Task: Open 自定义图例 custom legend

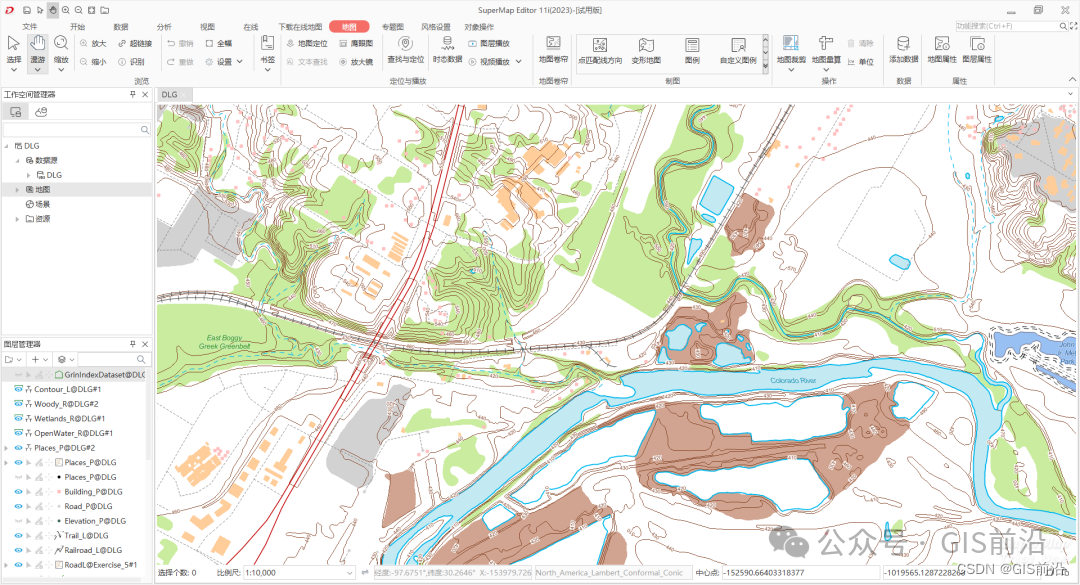Action: [738, 52]
